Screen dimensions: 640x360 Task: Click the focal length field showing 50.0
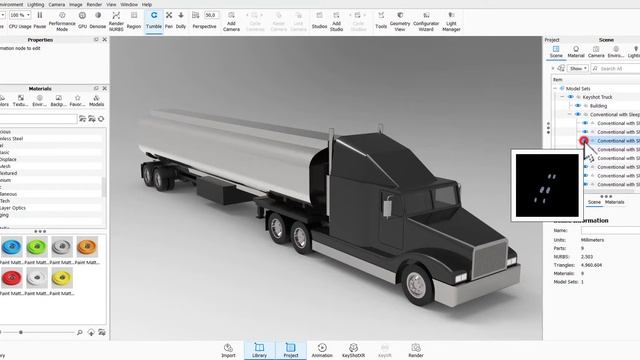(212, 15)
